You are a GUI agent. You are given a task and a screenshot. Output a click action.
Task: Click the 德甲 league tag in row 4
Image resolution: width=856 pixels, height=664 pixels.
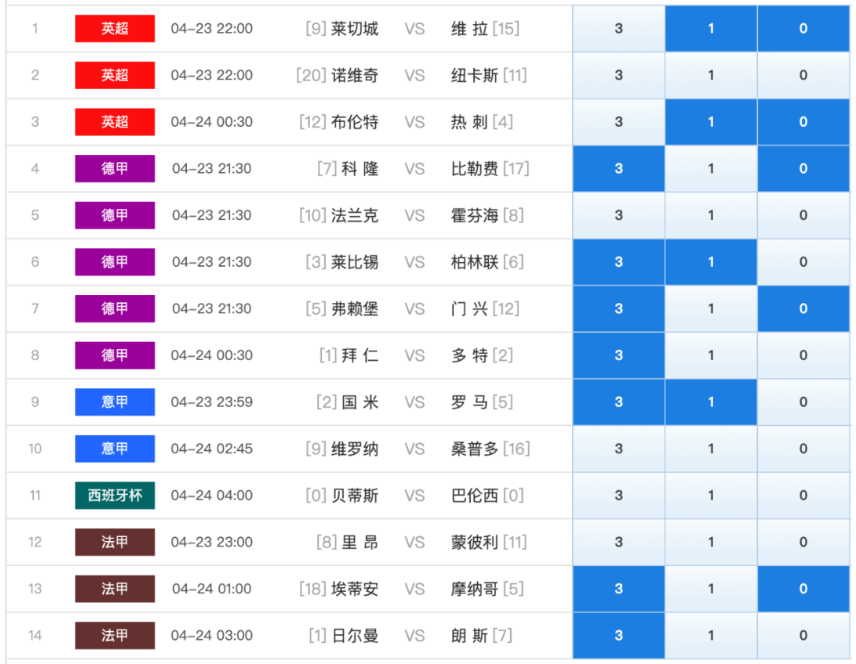[x=115, y=169]
